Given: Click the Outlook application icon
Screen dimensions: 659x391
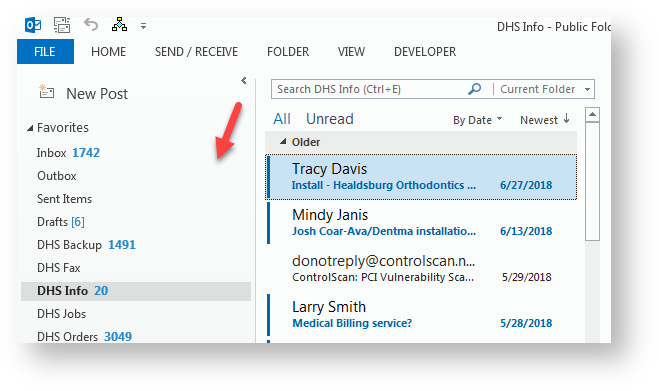Looking at the screenshot, I should tap(33, 25).
